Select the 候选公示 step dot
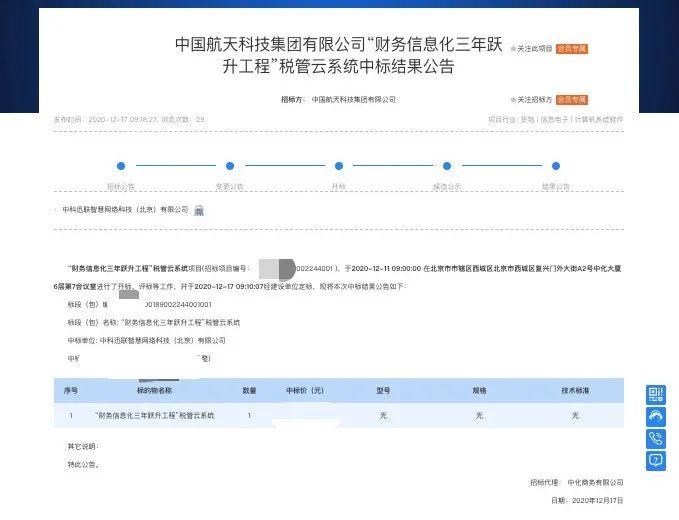Image resolution: width=679 pixels, height=520 pixels. (x=447, y=166)
